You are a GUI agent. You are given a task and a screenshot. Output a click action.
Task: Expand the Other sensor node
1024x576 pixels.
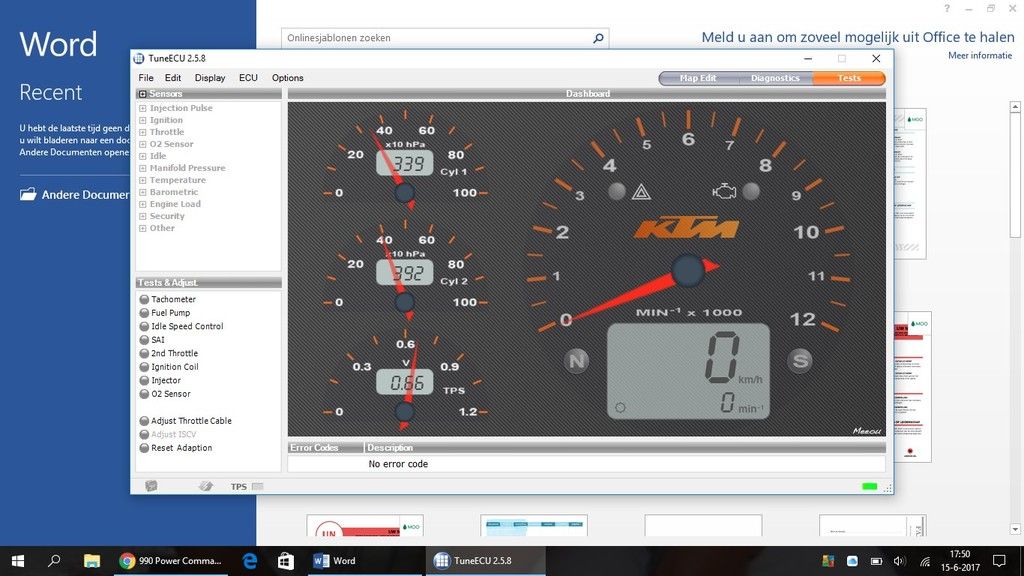tap(142, 229)
